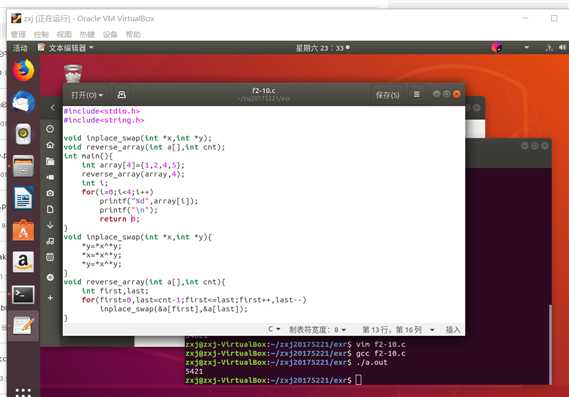Image resolution: width=569 pixels, height=397 pixels.
Task: Click the terminal output "5421"
Action: tap(194, 371)
